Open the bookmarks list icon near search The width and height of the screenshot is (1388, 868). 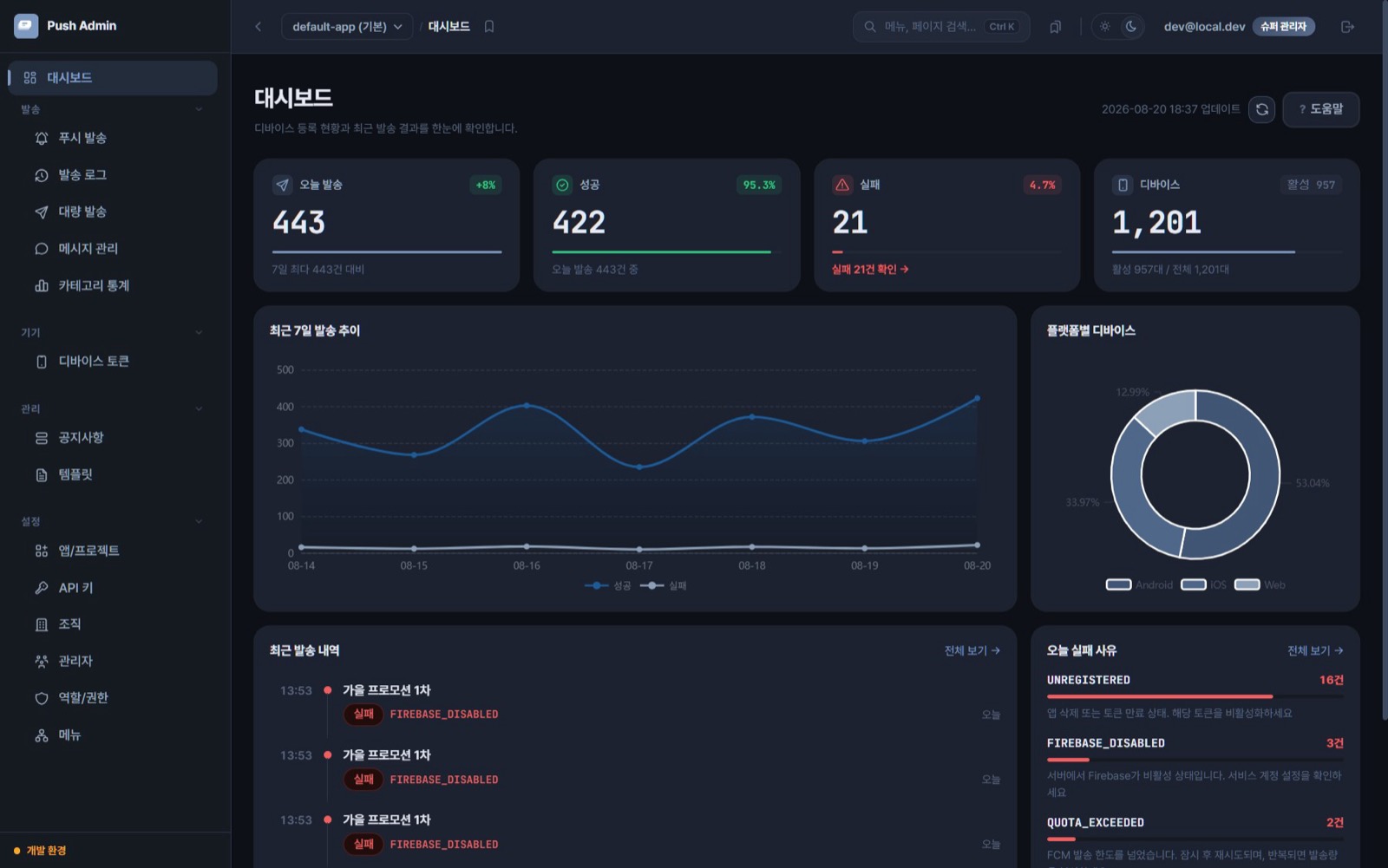tap(1055, 27)
